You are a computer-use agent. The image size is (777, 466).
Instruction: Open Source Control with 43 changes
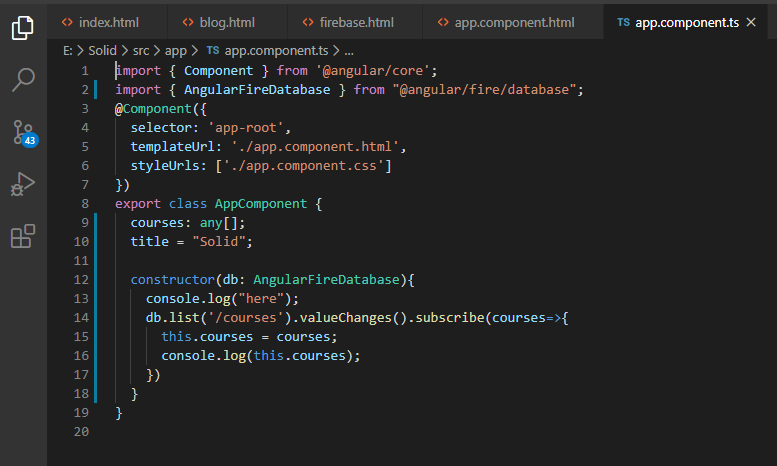point(23,132)
